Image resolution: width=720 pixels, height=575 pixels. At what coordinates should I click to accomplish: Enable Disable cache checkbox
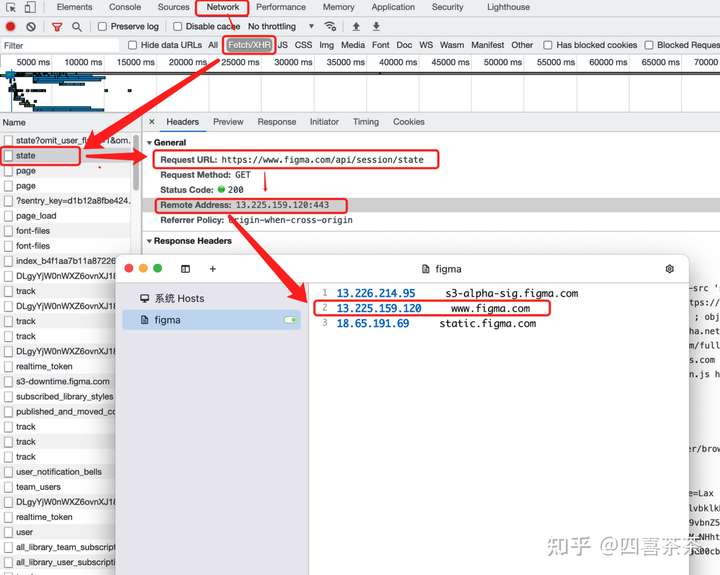pos(177,27)
